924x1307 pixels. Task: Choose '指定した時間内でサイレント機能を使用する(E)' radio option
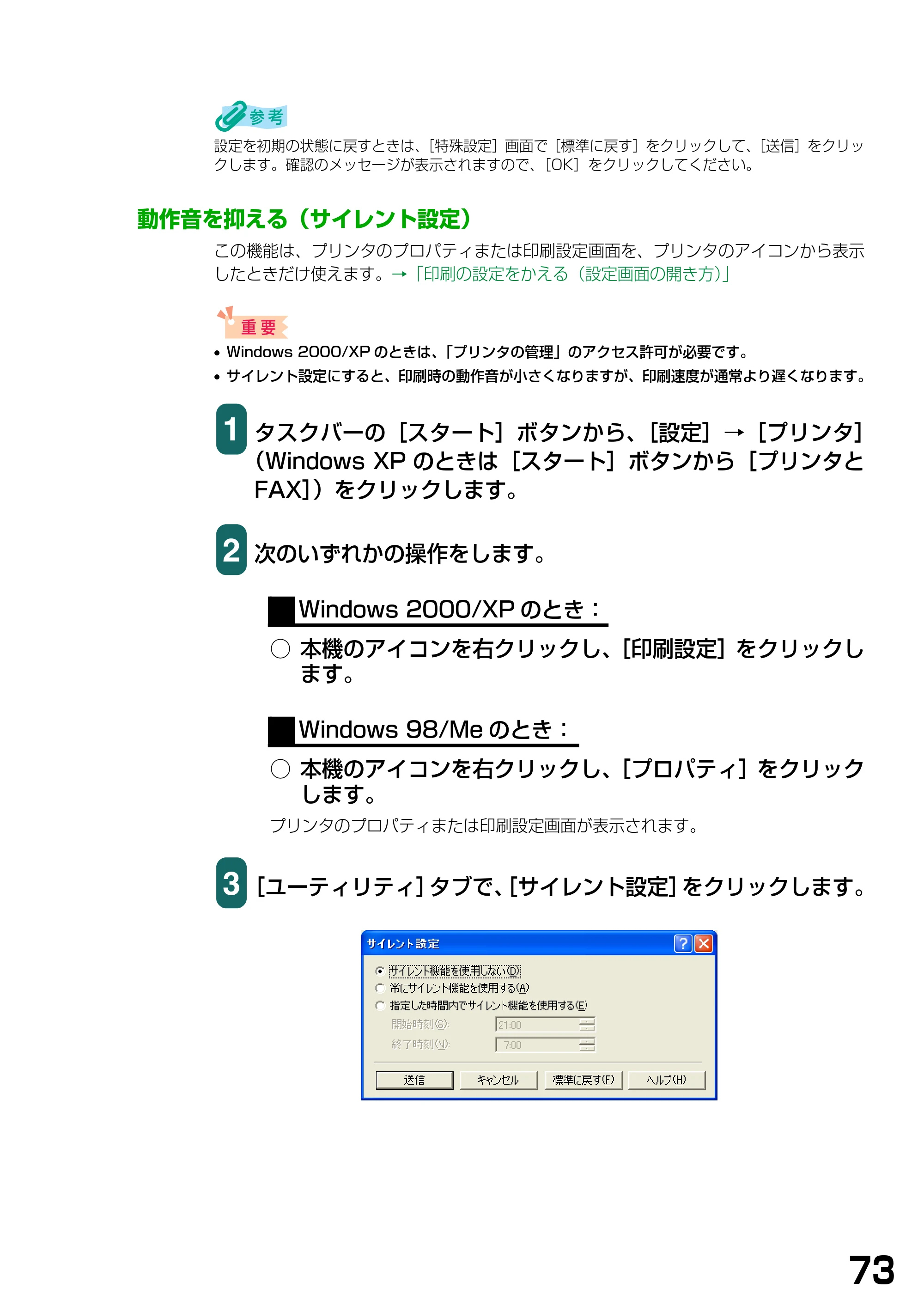[380, 1005]
